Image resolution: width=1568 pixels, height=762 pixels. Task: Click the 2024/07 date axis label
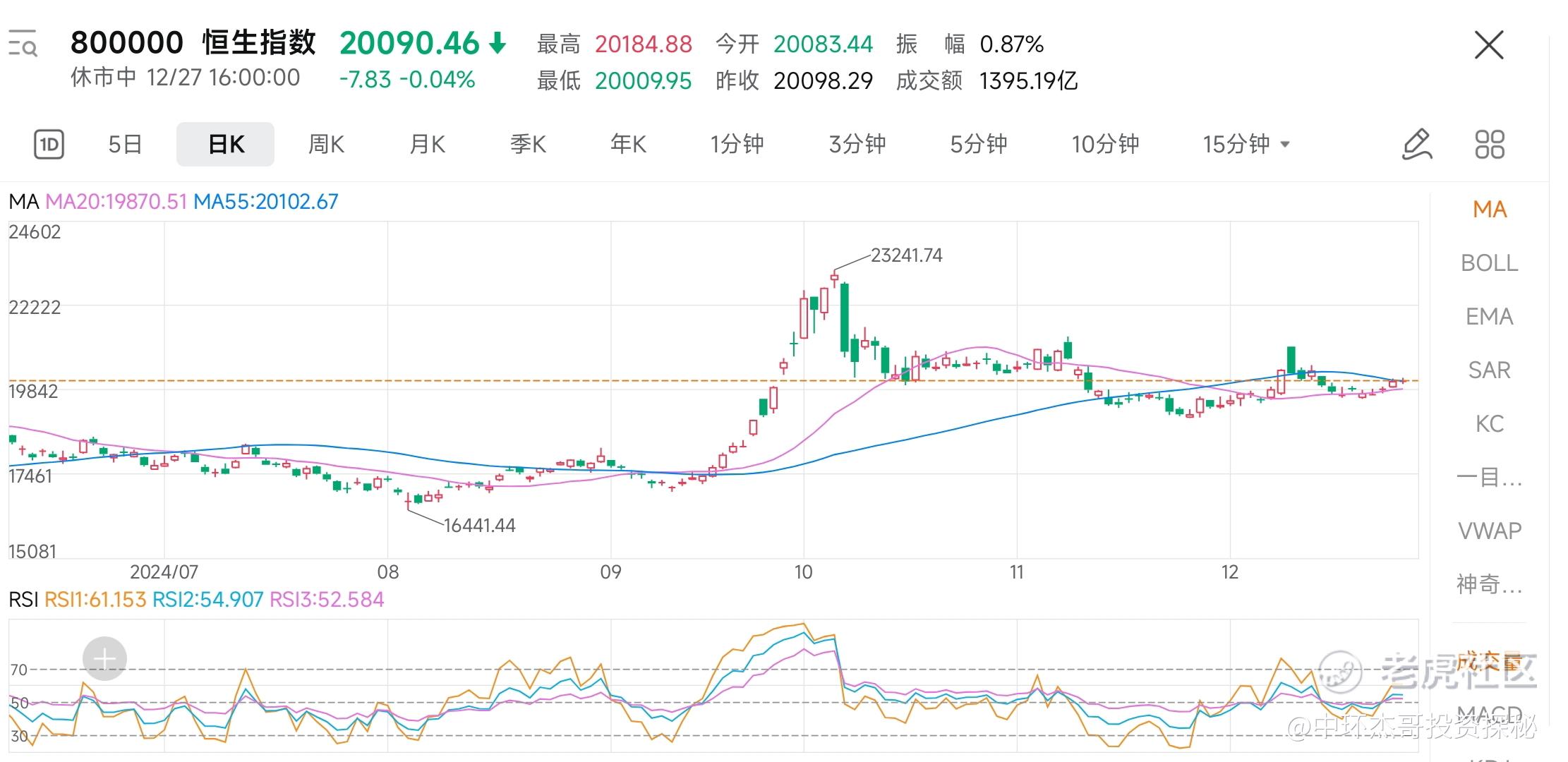pyautogui.click(x=164, y=571)
